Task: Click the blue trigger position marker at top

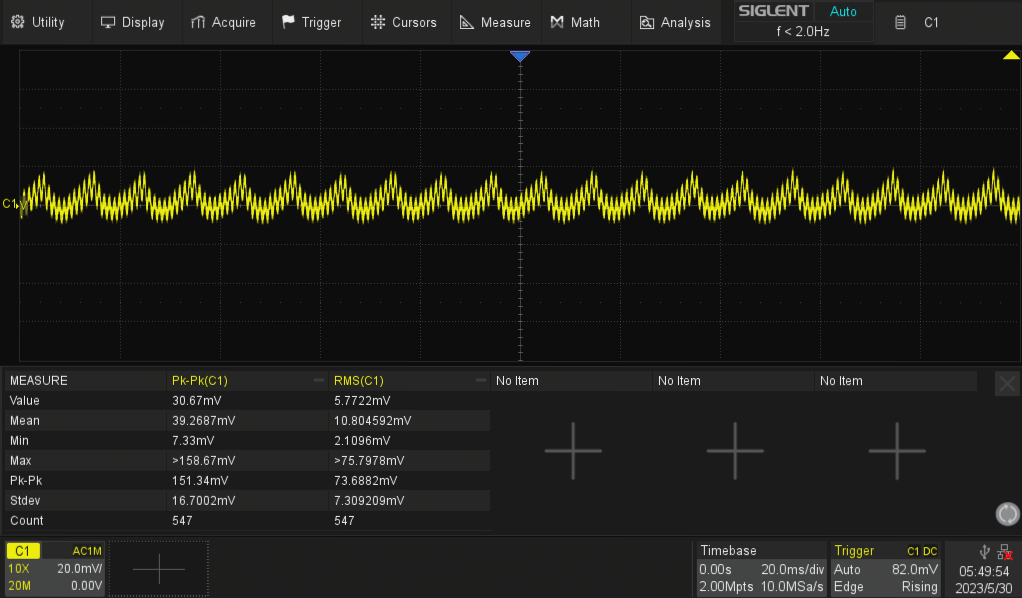Action: 520,56
